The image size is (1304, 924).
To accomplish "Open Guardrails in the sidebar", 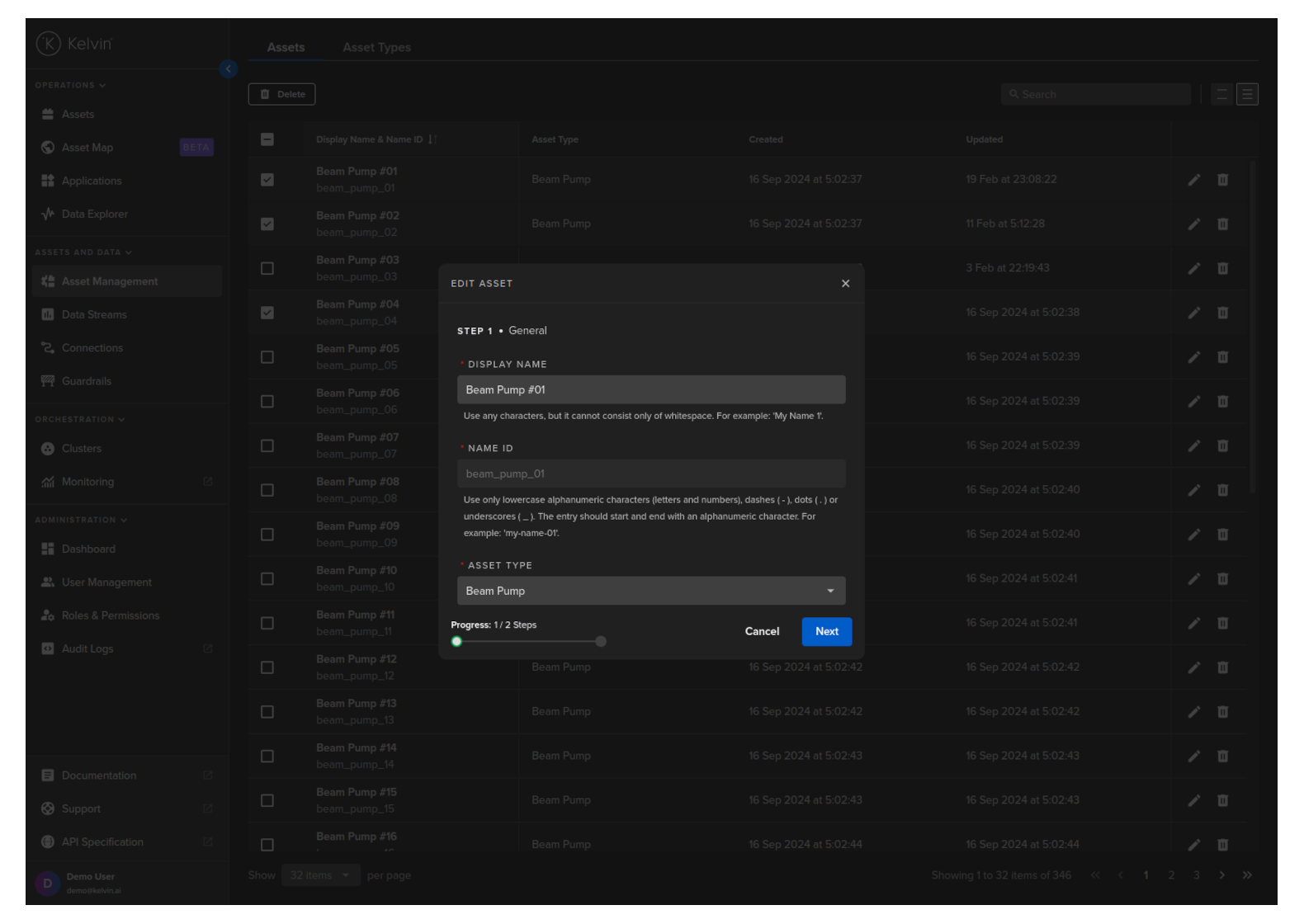I will (x=86, y=381).
